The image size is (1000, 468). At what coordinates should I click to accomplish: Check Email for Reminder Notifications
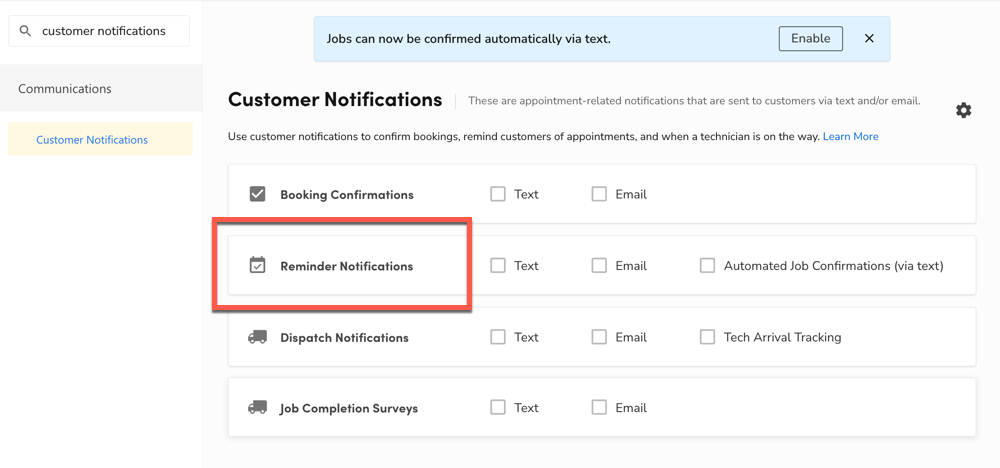click(599, 265)
